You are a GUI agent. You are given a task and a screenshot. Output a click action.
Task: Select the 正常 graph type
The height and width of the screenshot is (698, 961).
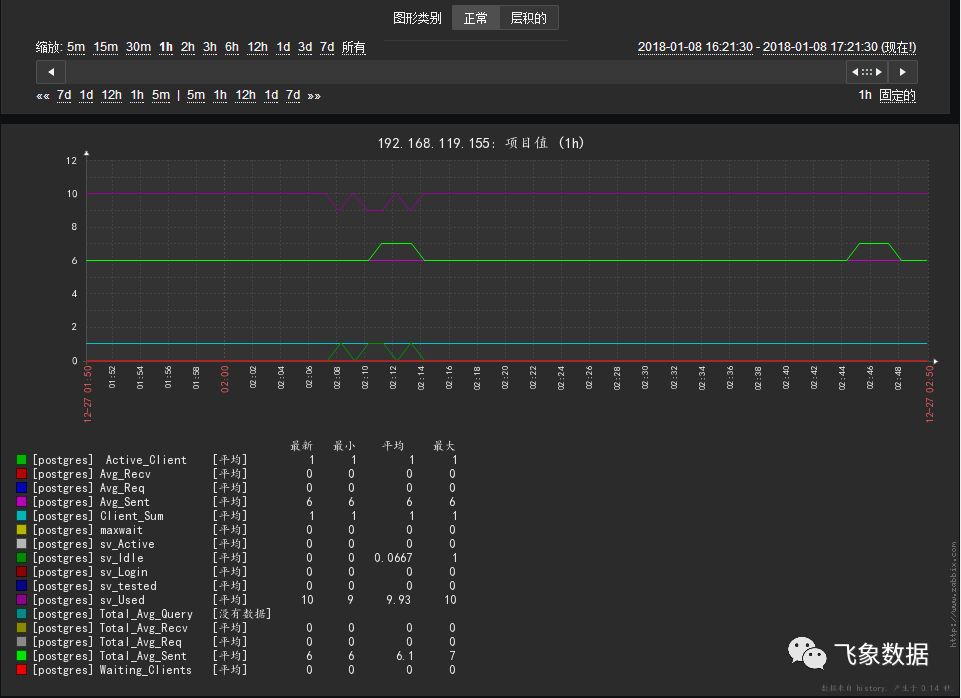[x=476, y=18]
